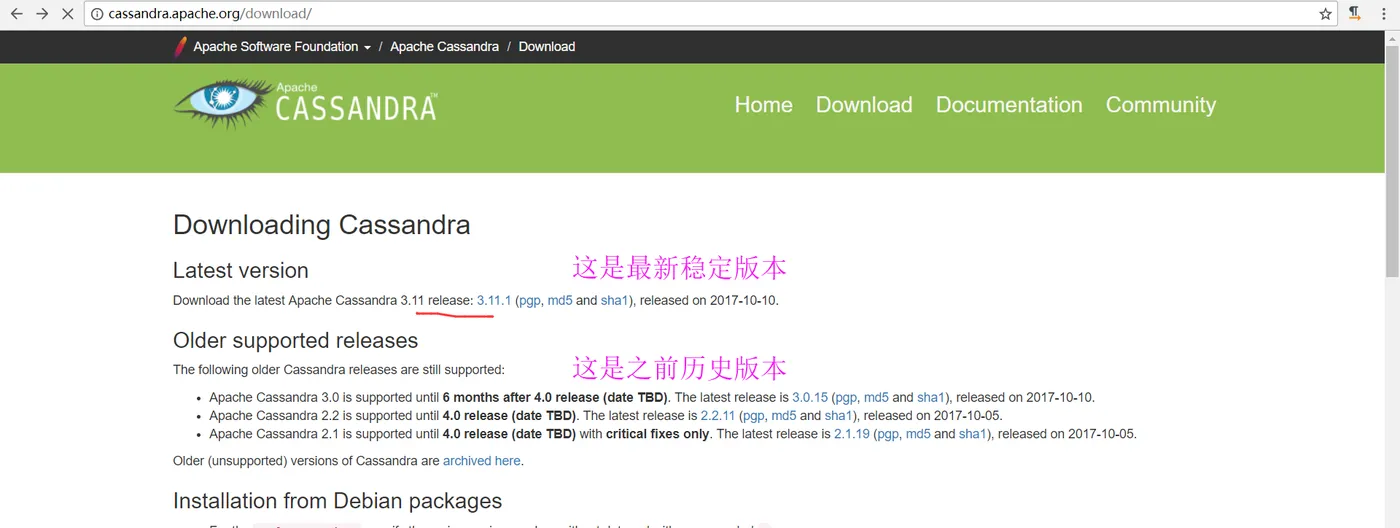Open sha1 link for 3.0.15
The height and width of the screenshot is (528, 1400).
click(931, 397)
